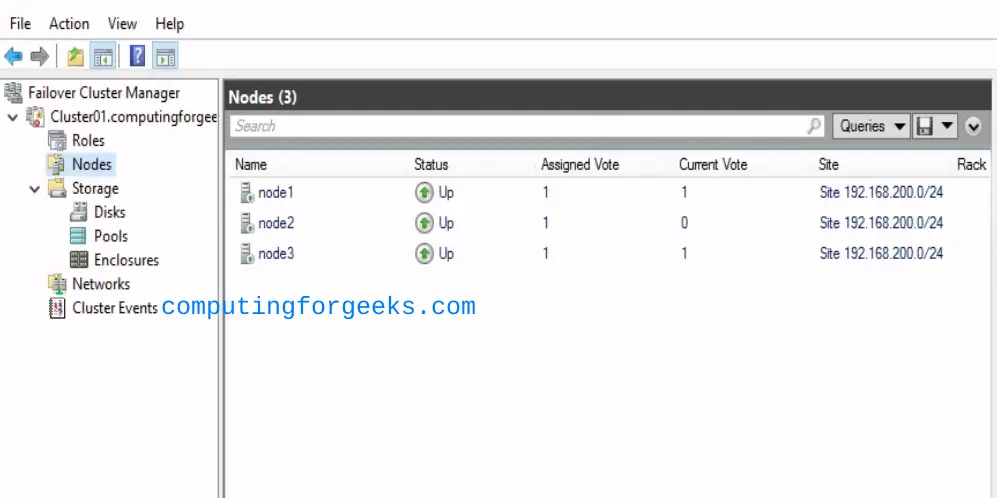Click node1's Assigned Vote value 1
This screenshot has width=997, height=498.
pos(546,192)
